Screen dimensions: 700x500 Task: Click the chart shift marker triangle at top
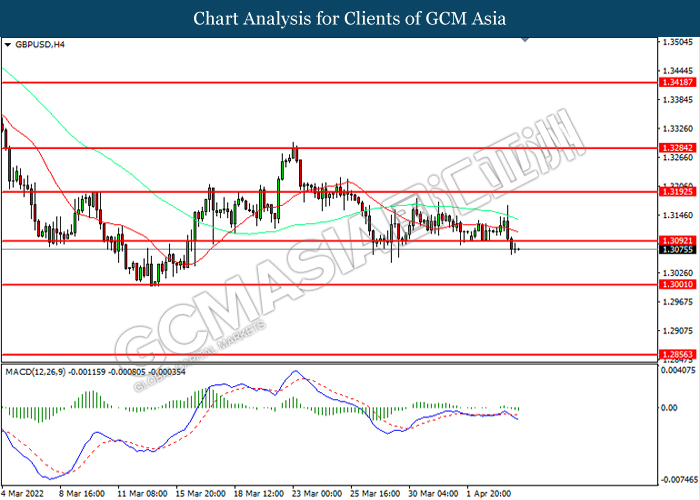pyautogui.click(x=525, y=40)
